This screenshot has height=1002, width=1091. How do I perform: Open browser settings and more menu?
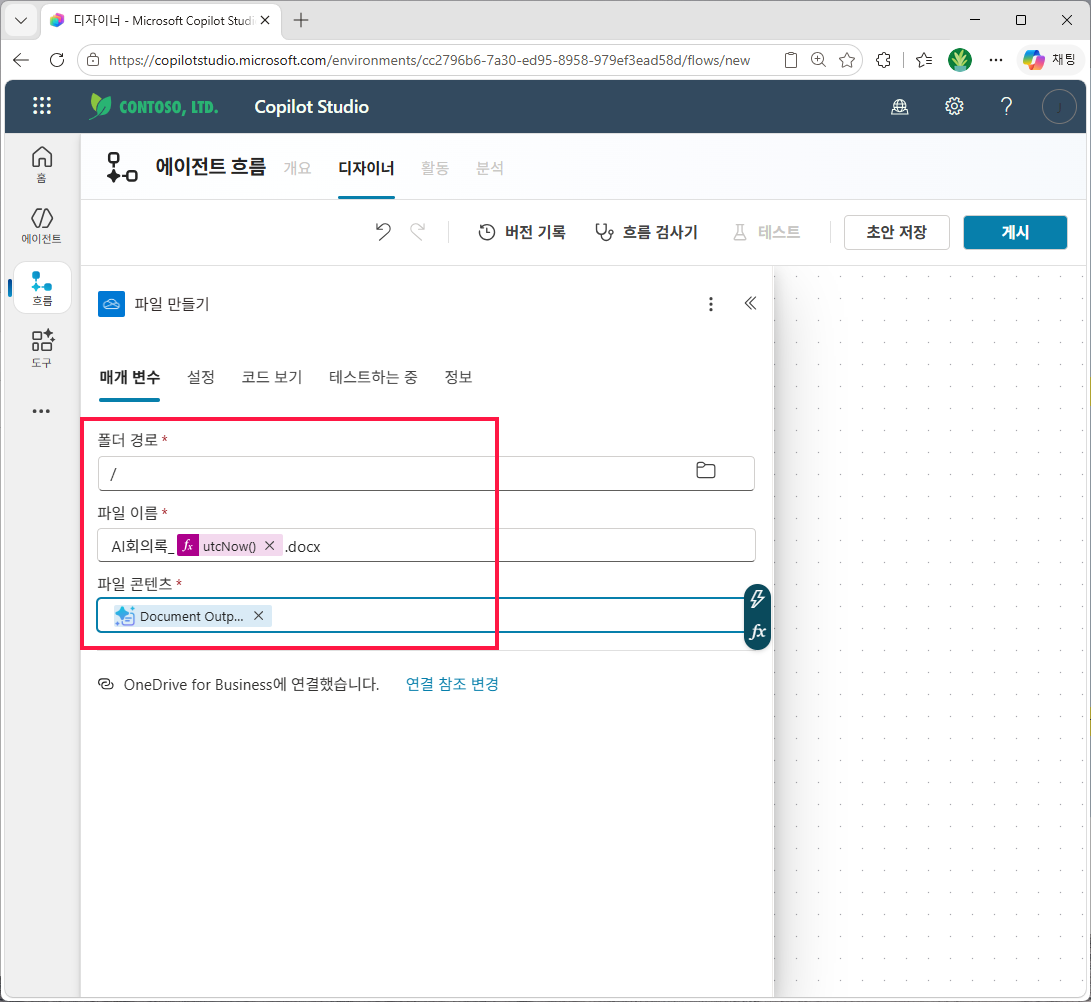[x=996, y=60]
